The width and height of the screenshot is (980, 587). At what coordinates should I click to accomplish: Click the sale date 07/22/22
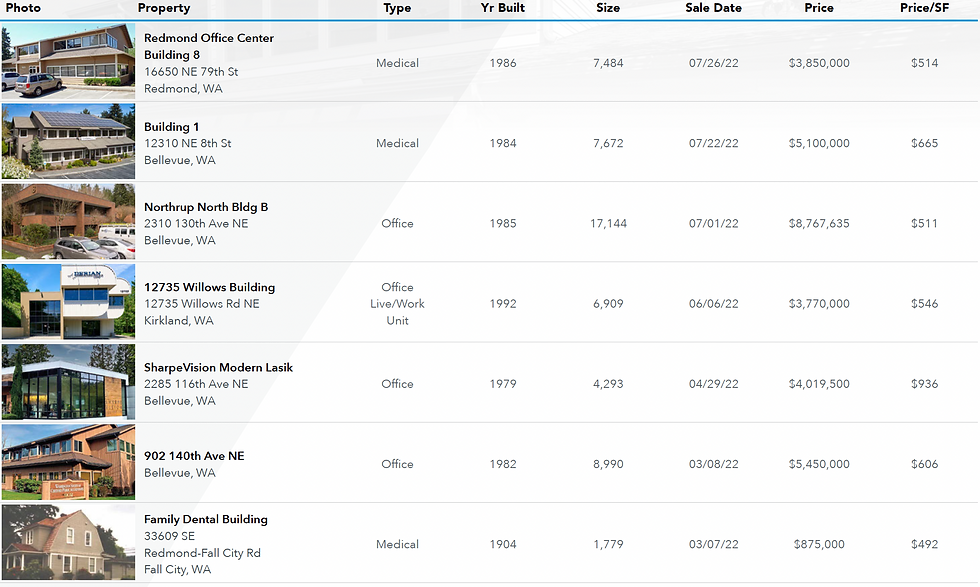coord(713,143)
